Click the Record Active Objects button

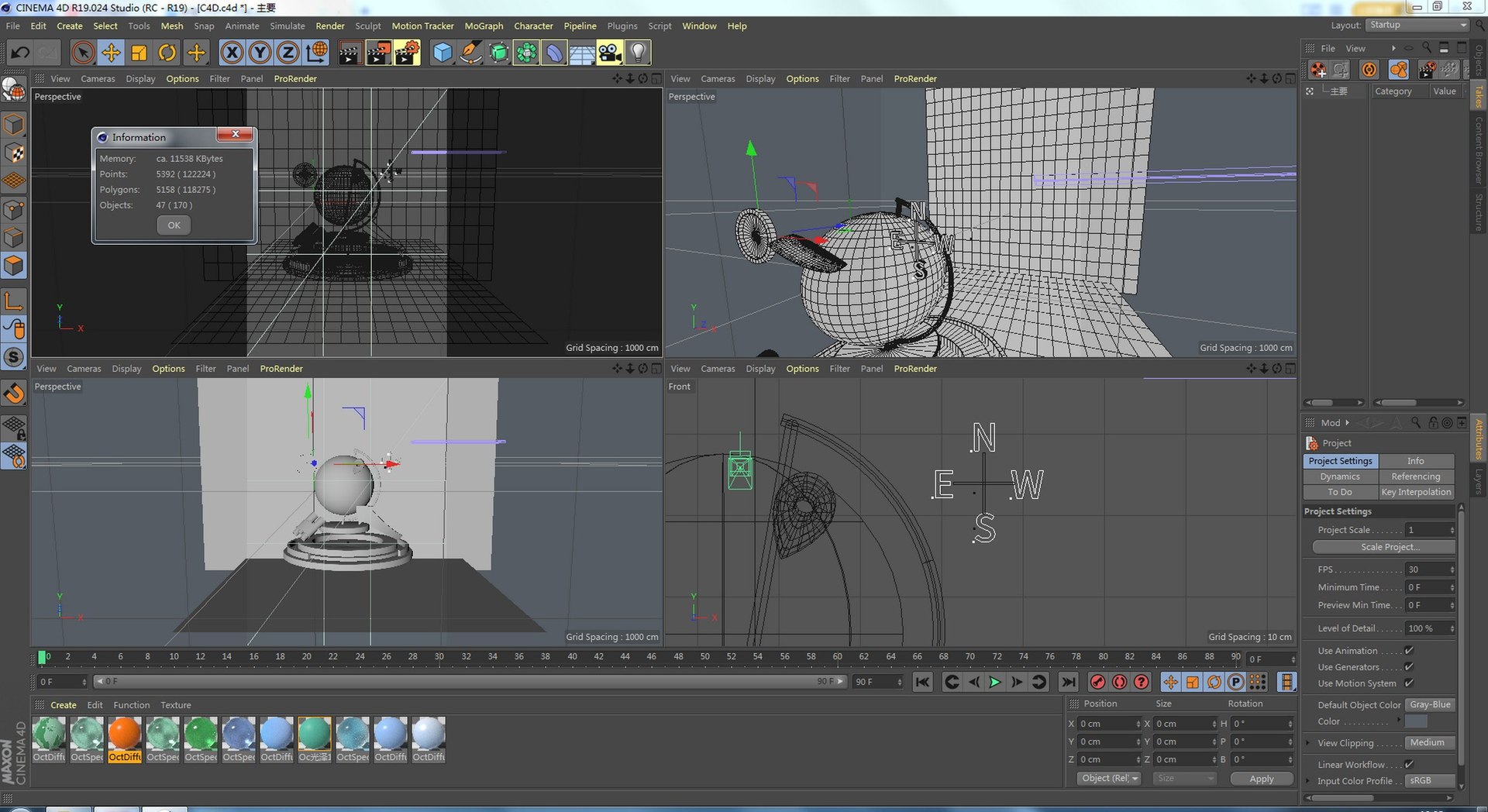click(x=1097, y=682)
